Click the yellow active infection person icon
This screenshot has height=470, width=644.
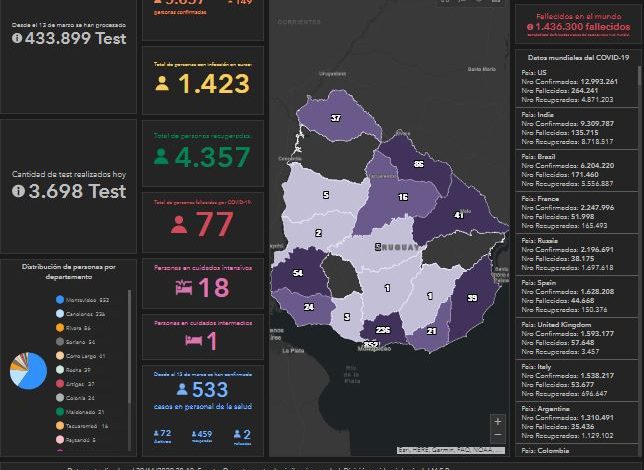[x=162, y=84]
